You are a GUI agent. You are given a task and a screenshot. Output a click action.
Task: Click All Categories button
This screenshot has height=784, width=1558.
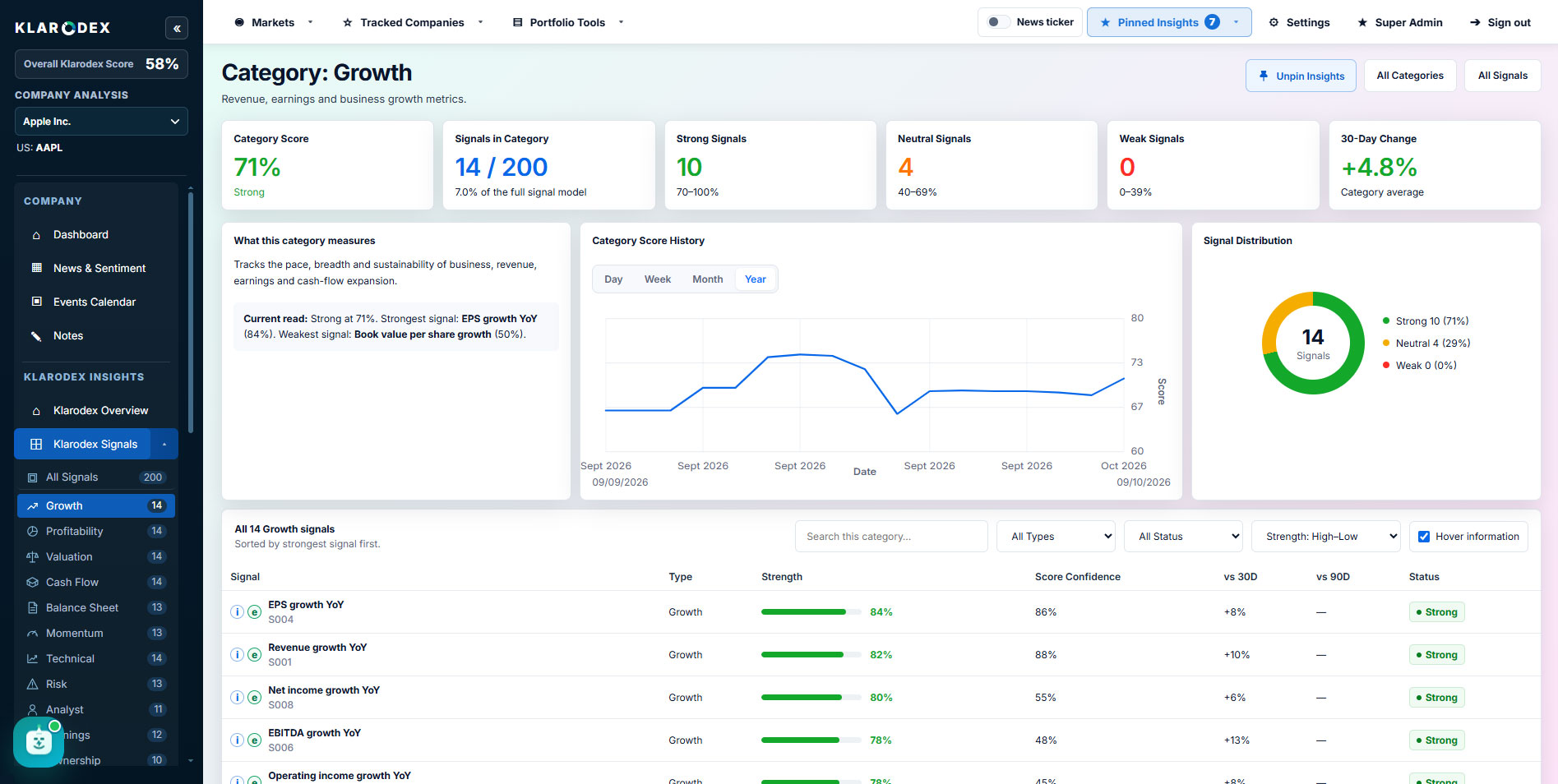(1410, 76)
